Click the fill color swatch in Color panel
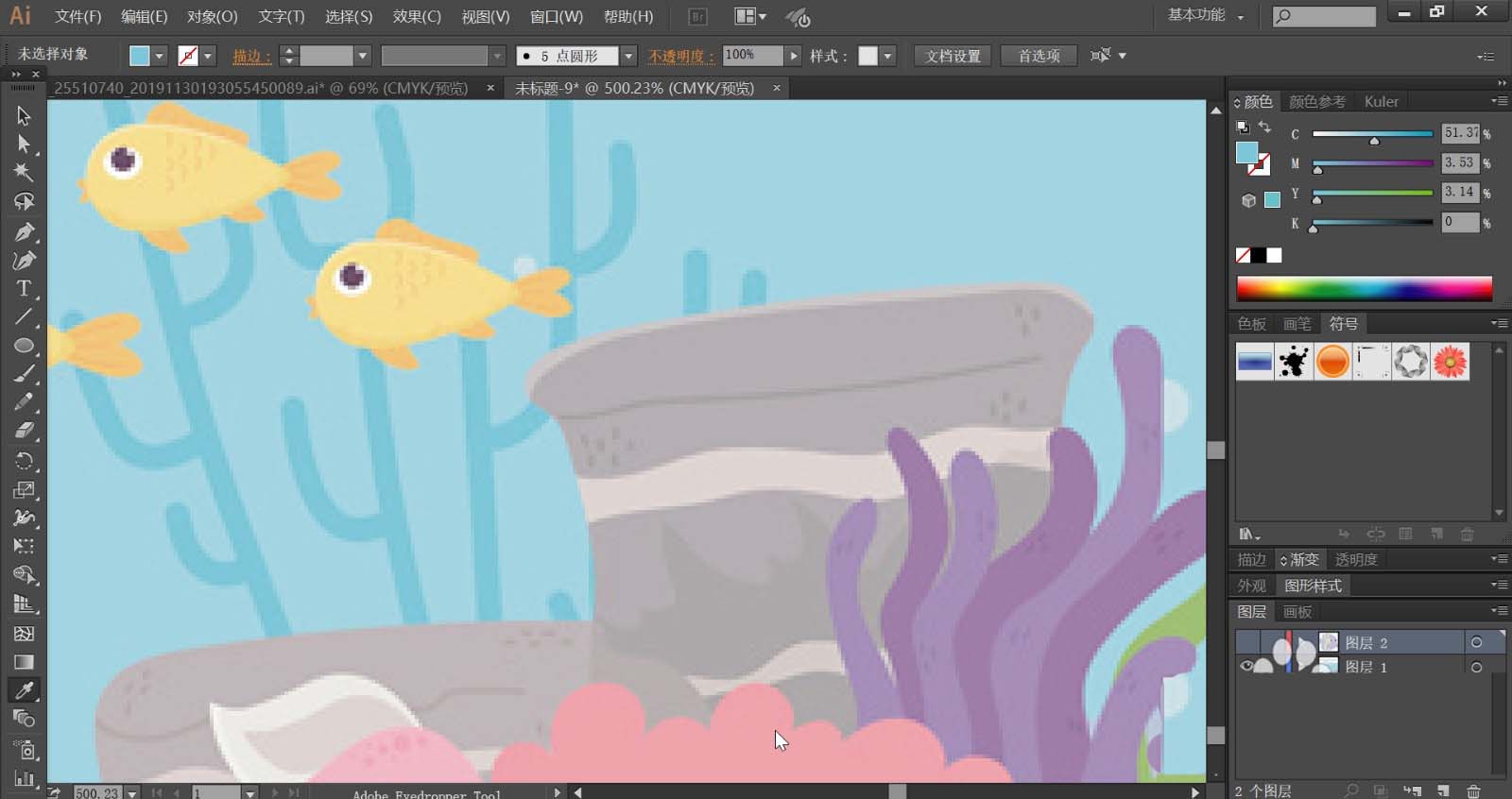This screenshot has height=799, width=1512. 1246,152
